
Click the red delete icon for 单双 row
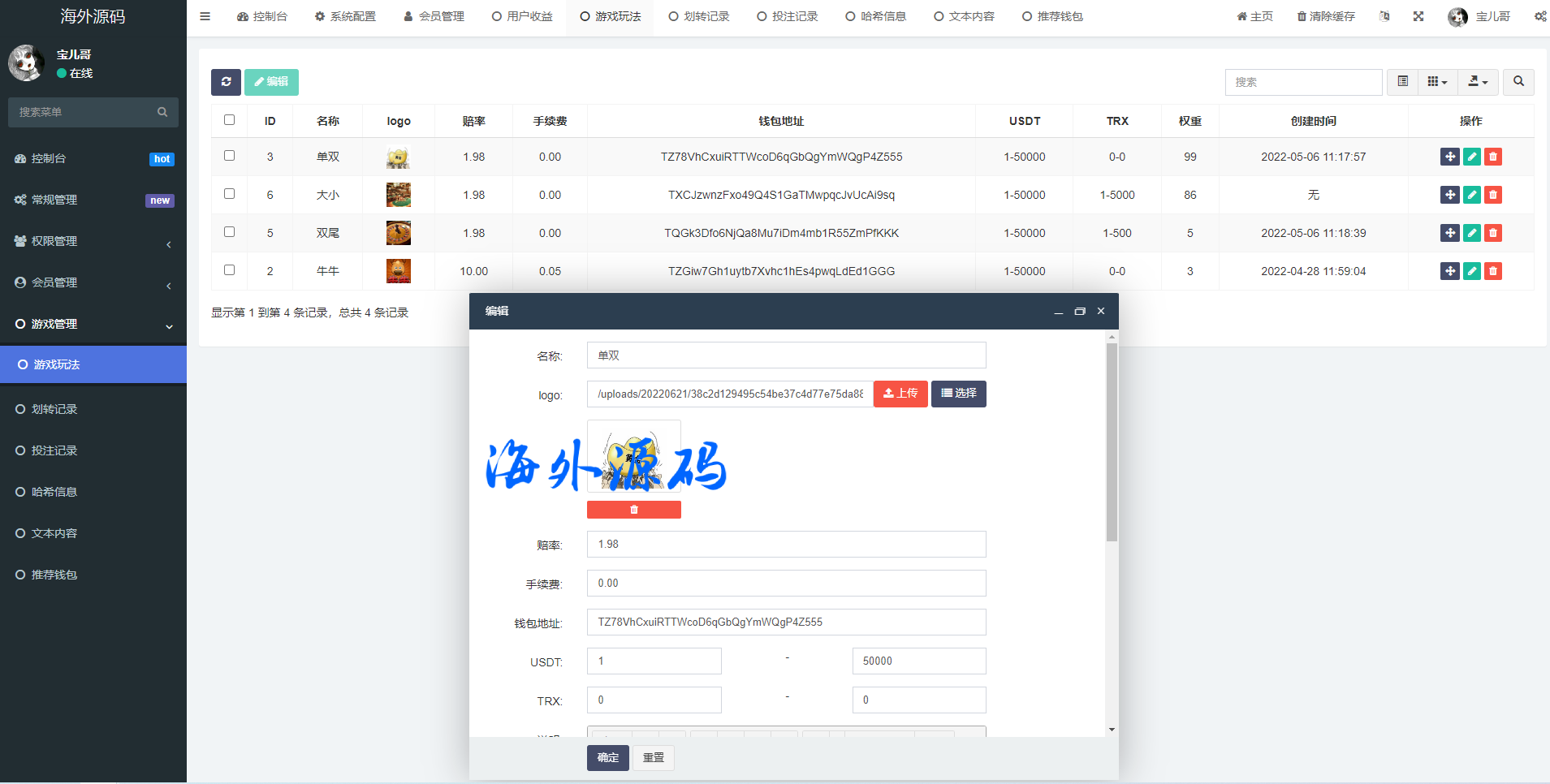pyautogui.click(x=1492, y=157)
